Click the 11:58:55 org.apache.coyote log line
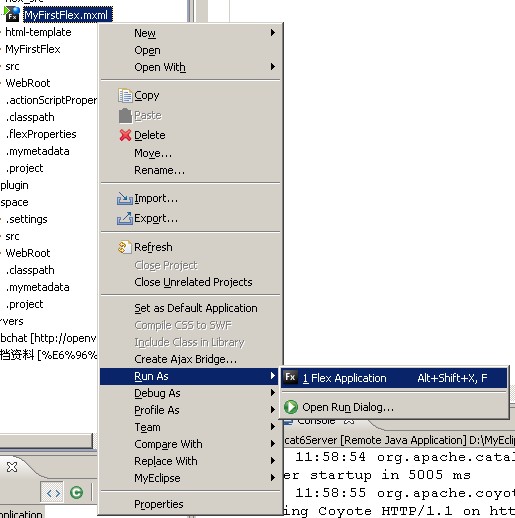Screen dimensions: 515x518 pyautogui.click(x=405, y=493)
